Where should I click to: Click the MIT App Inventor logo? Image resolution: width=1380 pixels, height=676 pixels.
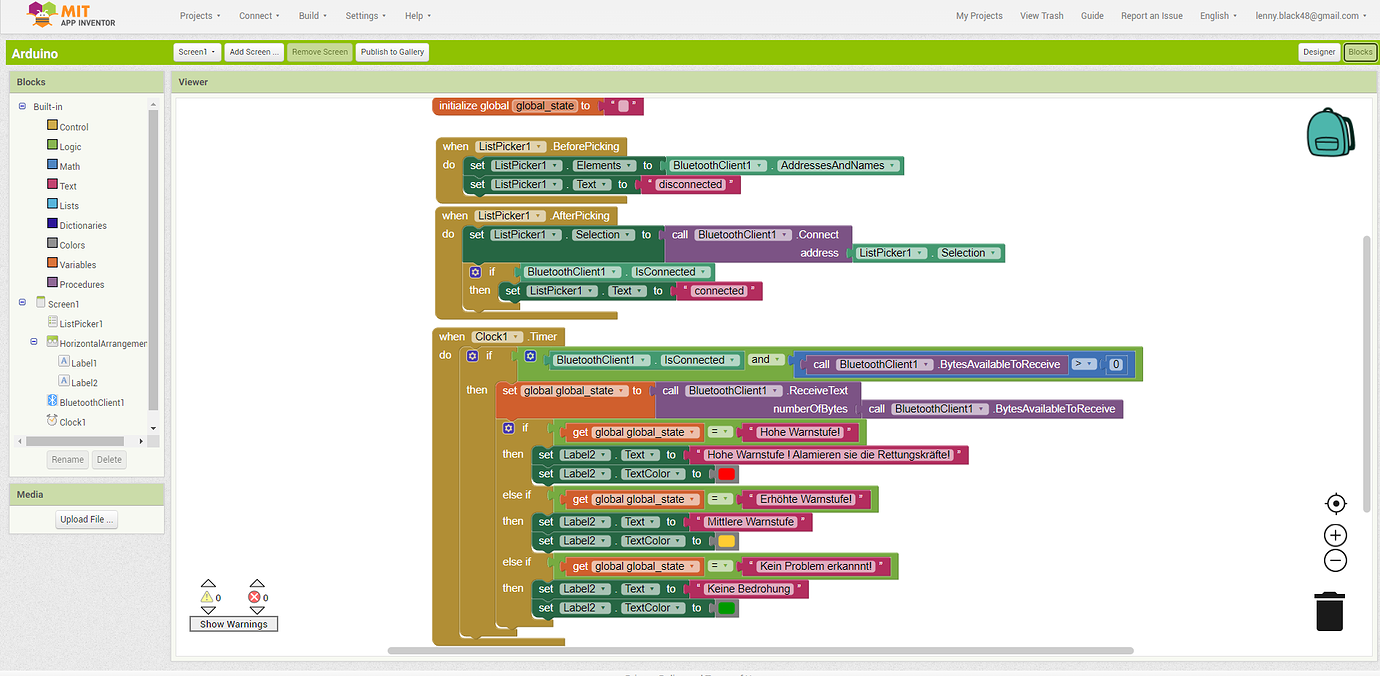(x=71, y=15)
